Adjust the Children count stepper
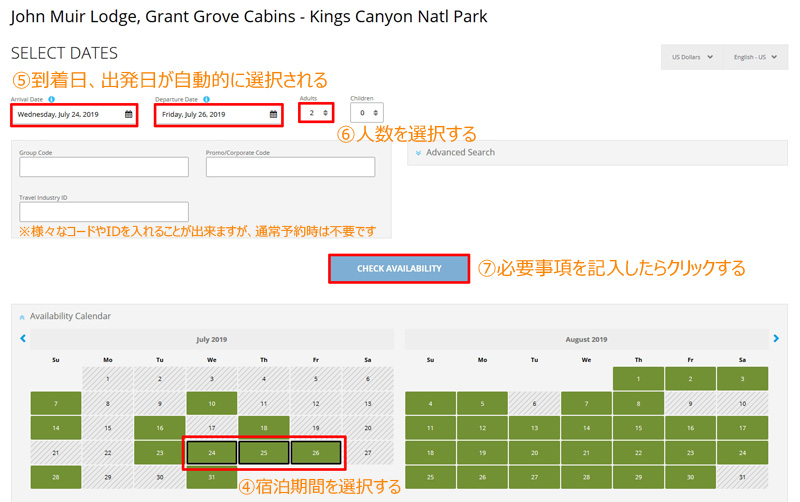Image resolution: width=800 pixels, height=502 pixels. point(376,113)
